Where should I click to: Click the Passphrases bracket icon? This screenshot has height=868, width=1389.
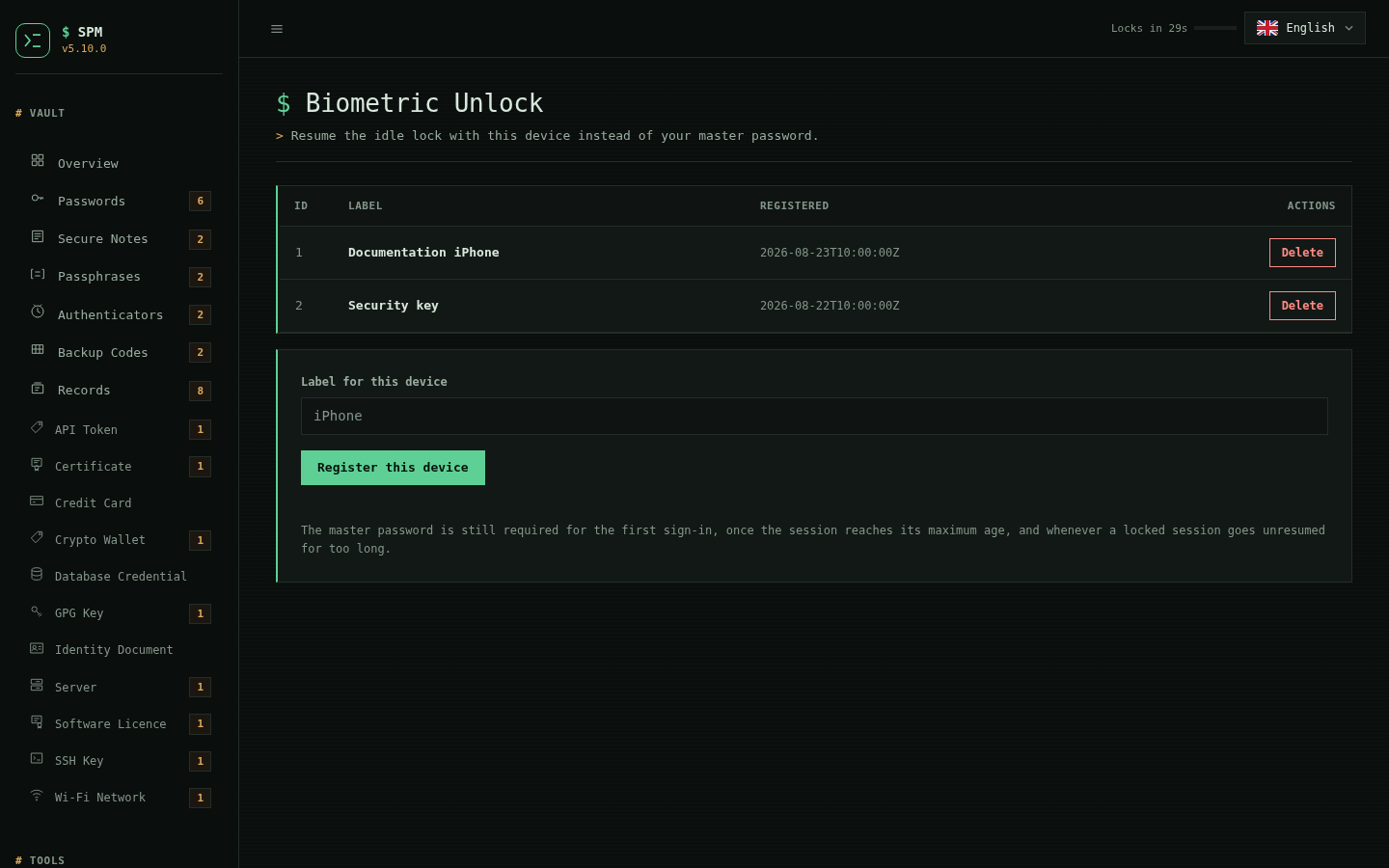point(38,274)
